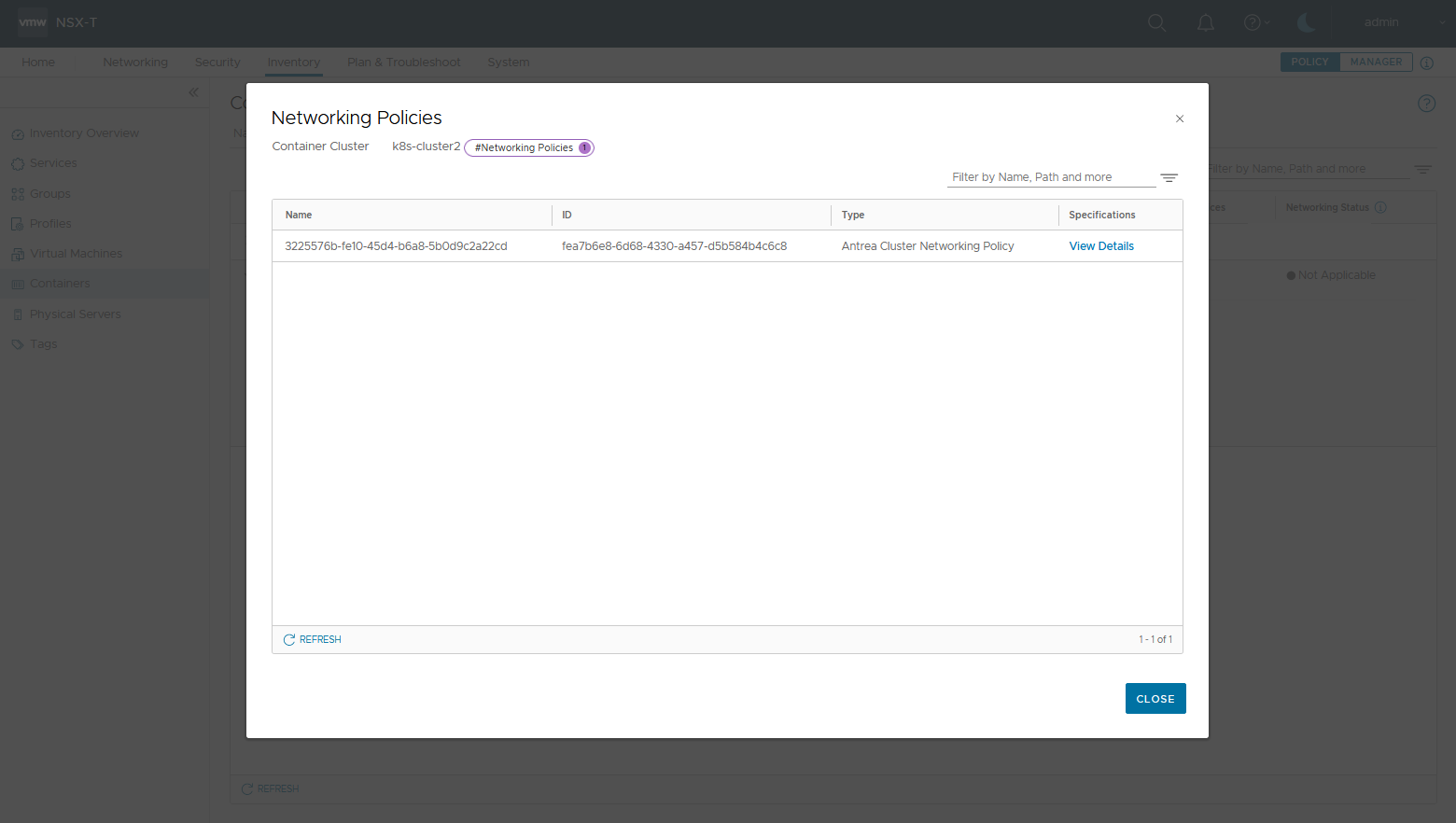Viewport: 1456px width, 823px height.
Task: Click Antrea Cluster Networking Policy type cell
Action: click(928, 246)
